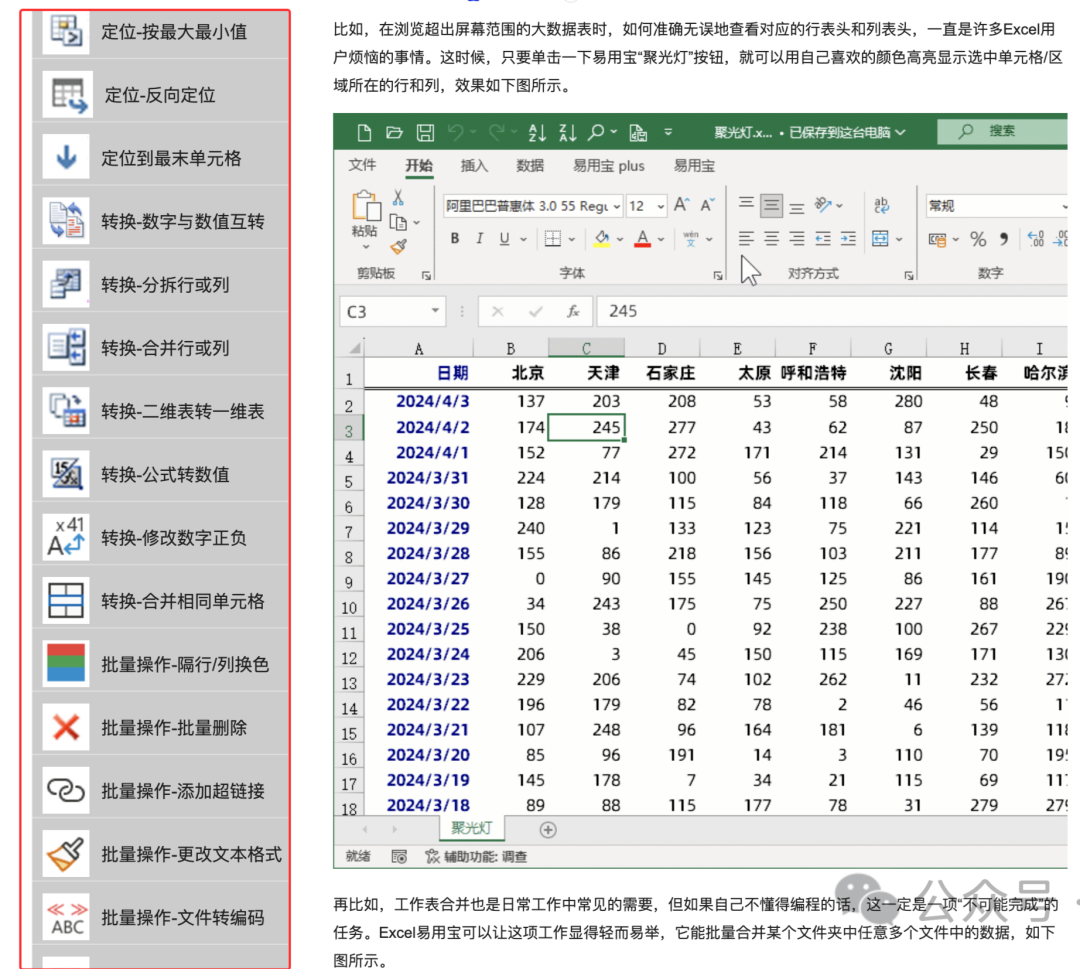Open the font name dropdown
This screenshot has width=1080, height=969.
coord(616,206)
